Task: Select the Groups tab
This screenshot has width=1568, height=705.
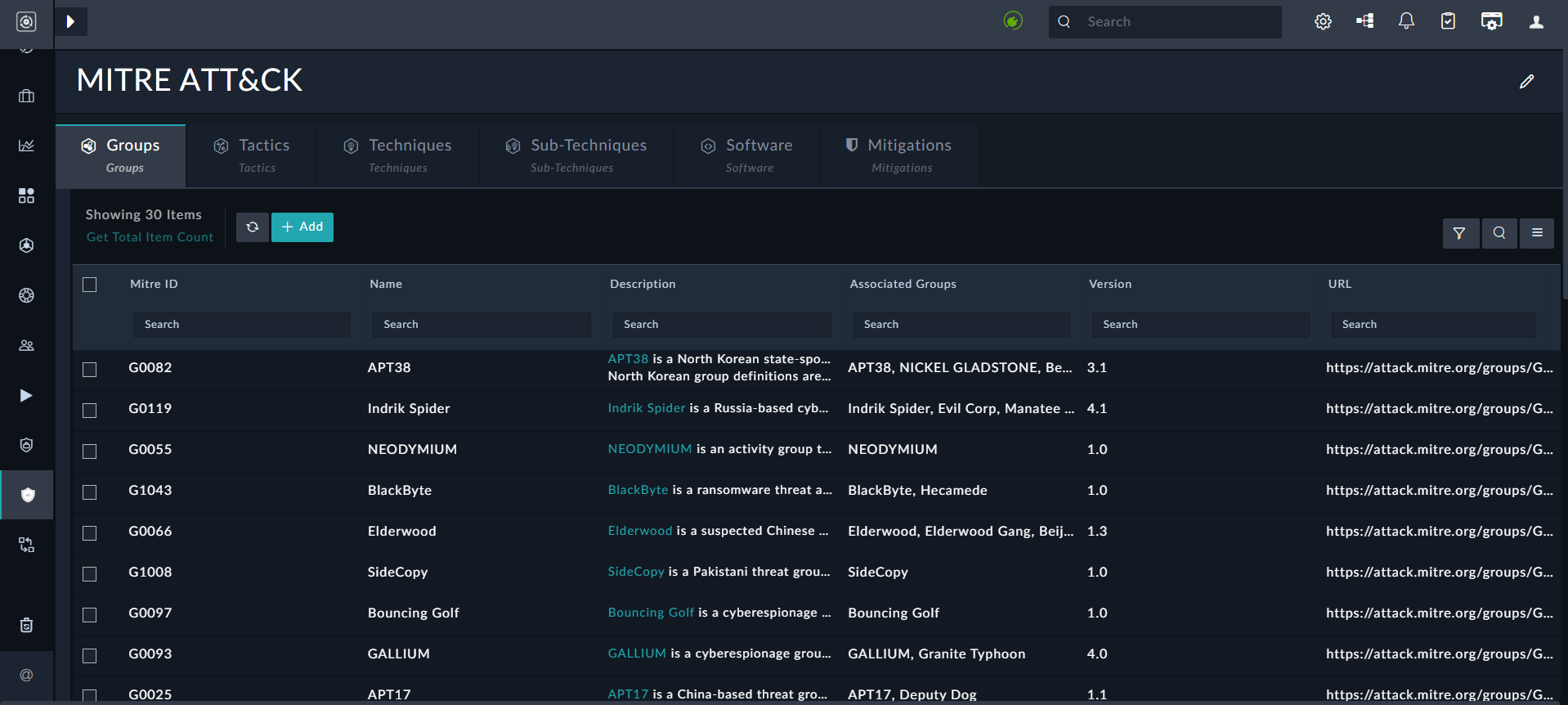Action: click(x=121, y=155)
